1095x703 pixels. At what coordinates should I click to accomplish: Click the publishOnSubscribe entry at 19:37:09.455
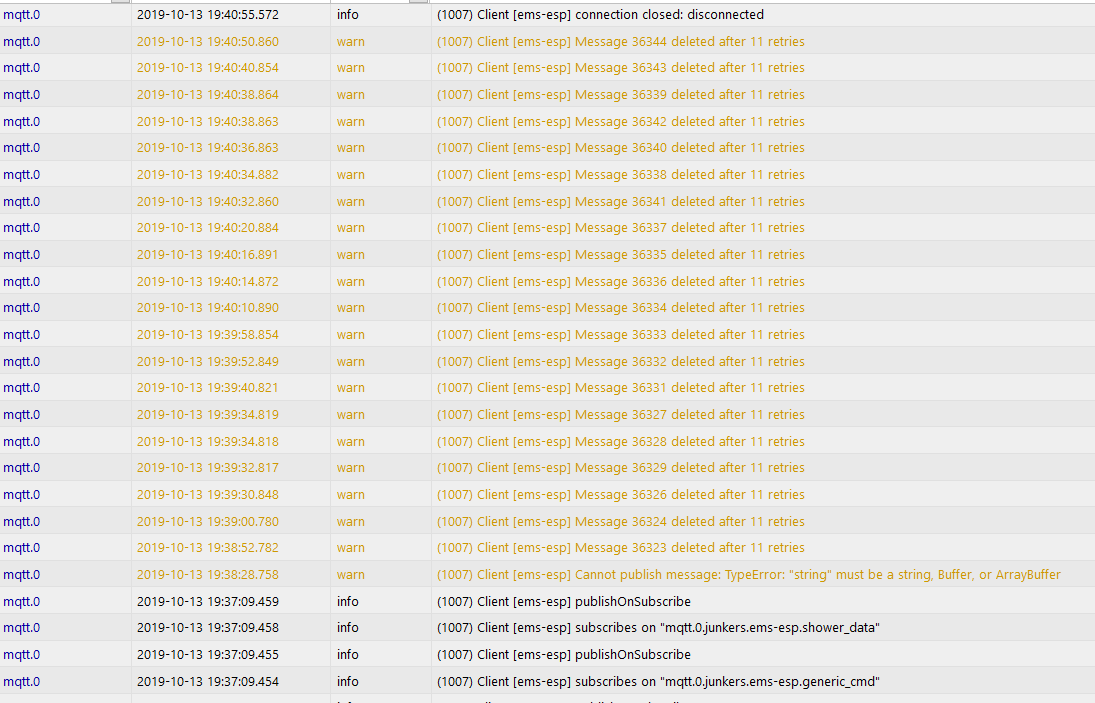[564, 654]
